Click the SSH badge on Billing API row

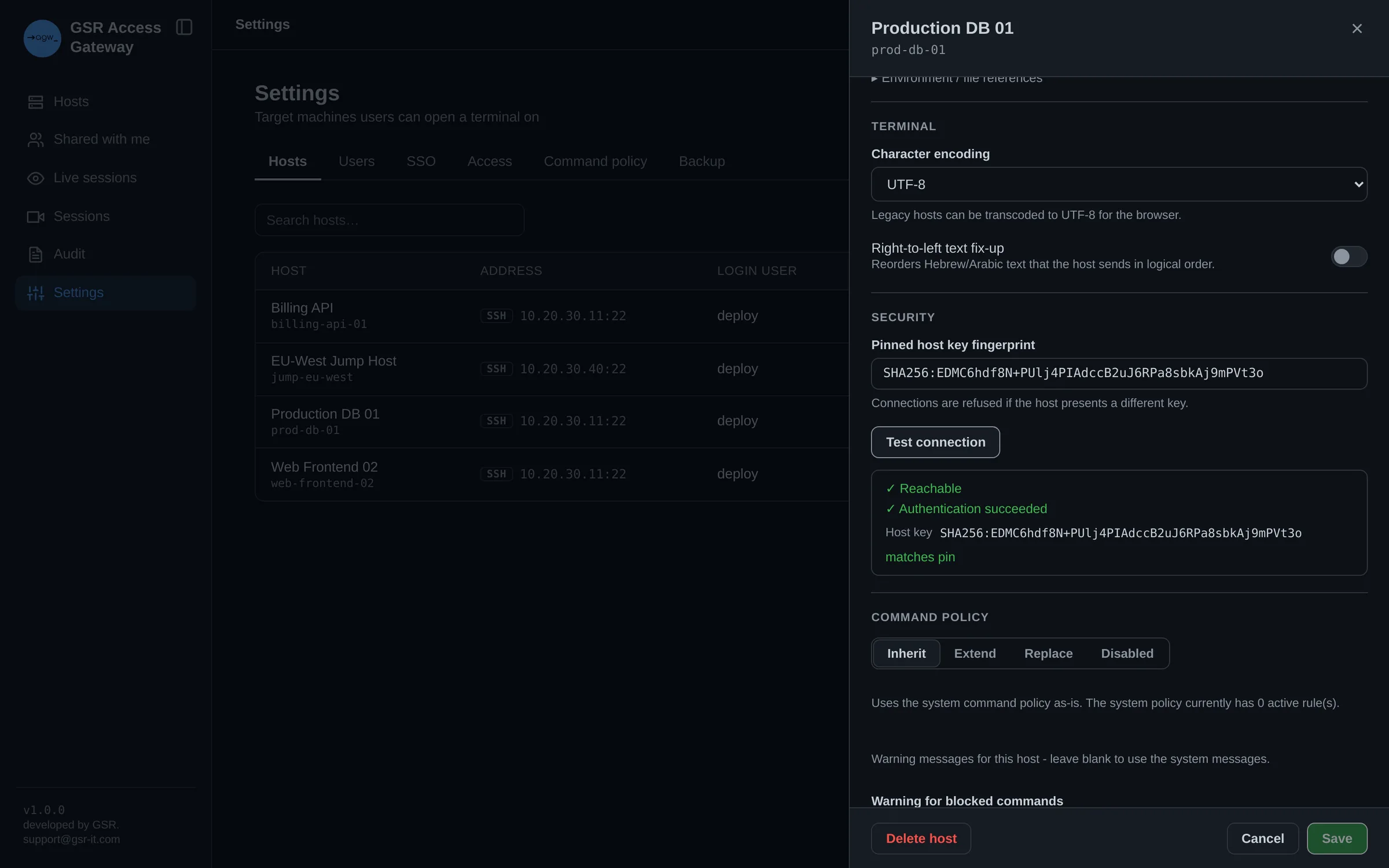tap(496, 316)
